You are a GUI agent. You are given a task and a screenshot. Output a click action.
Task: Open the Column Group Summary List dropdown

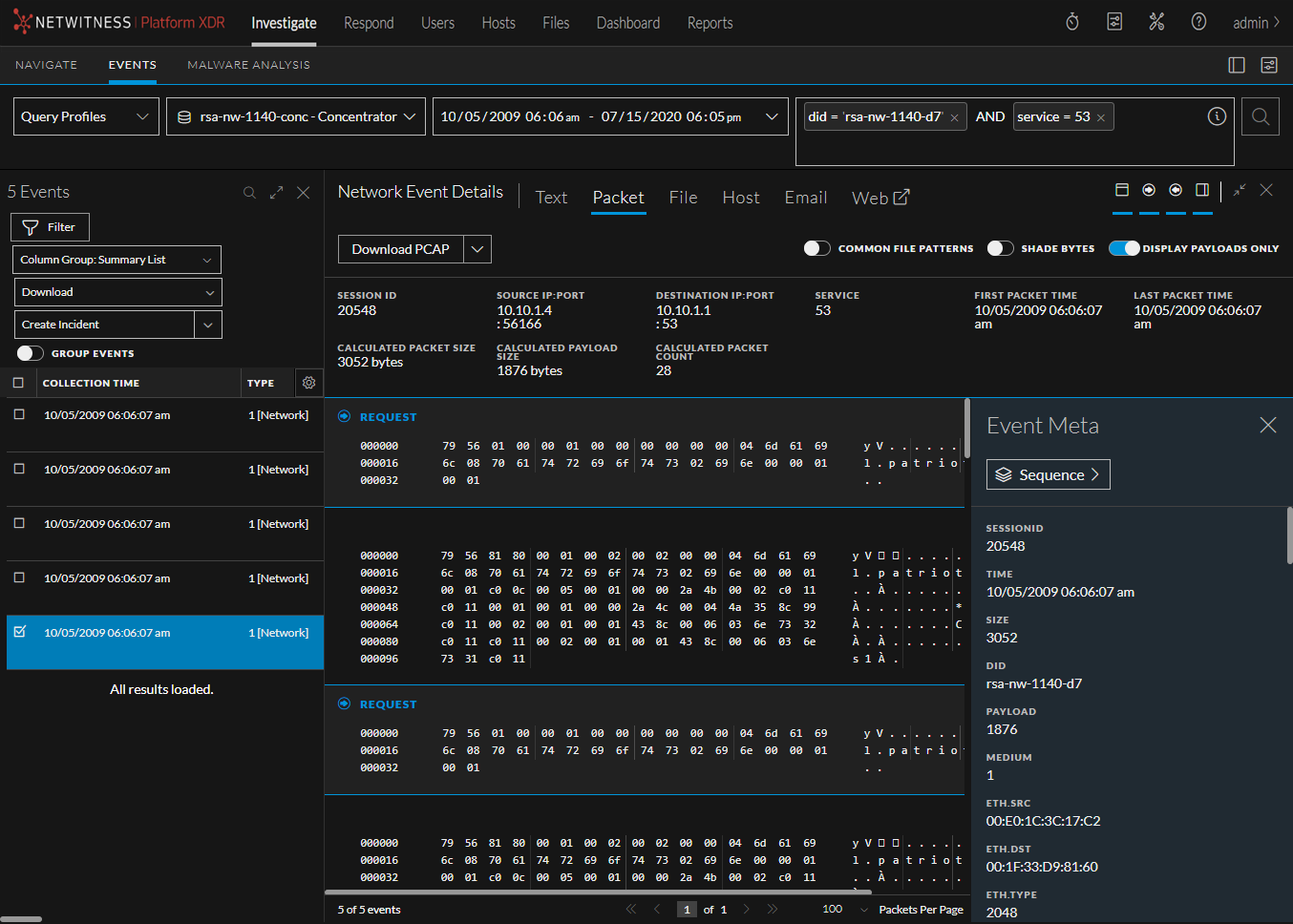coord(117,260)
